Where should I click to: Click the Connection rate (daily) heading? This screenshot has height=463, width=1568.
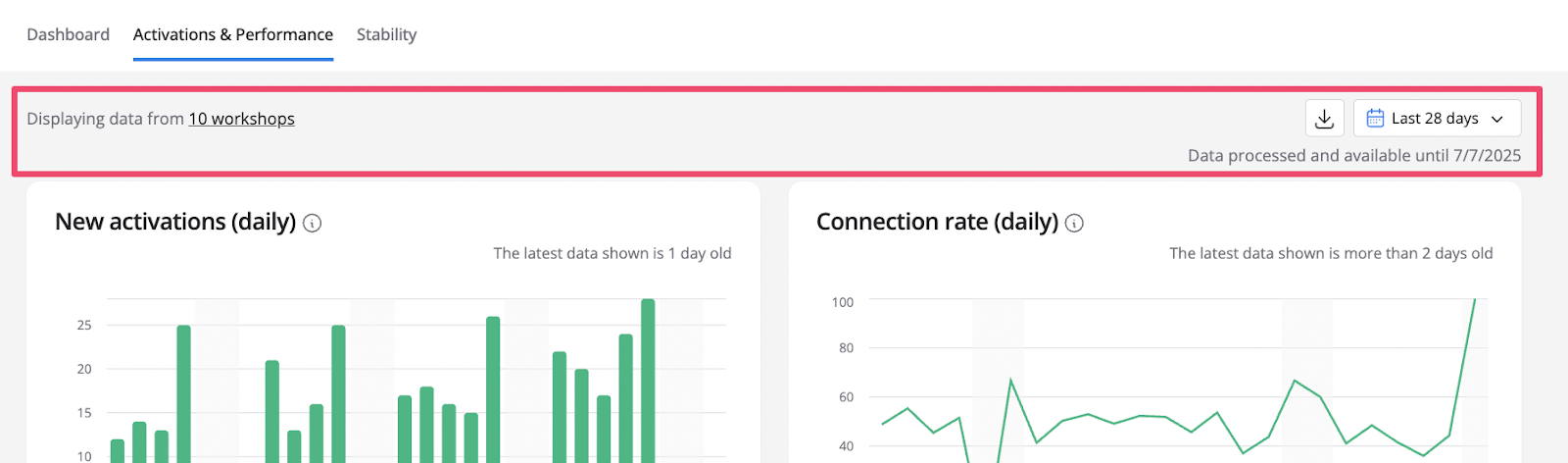coord(937,222)
